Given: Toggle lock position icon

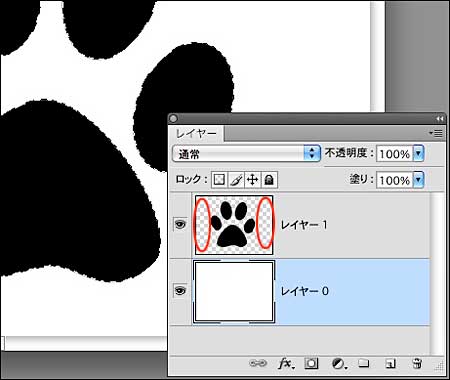Looking at the screenshot, I should 253,180.
